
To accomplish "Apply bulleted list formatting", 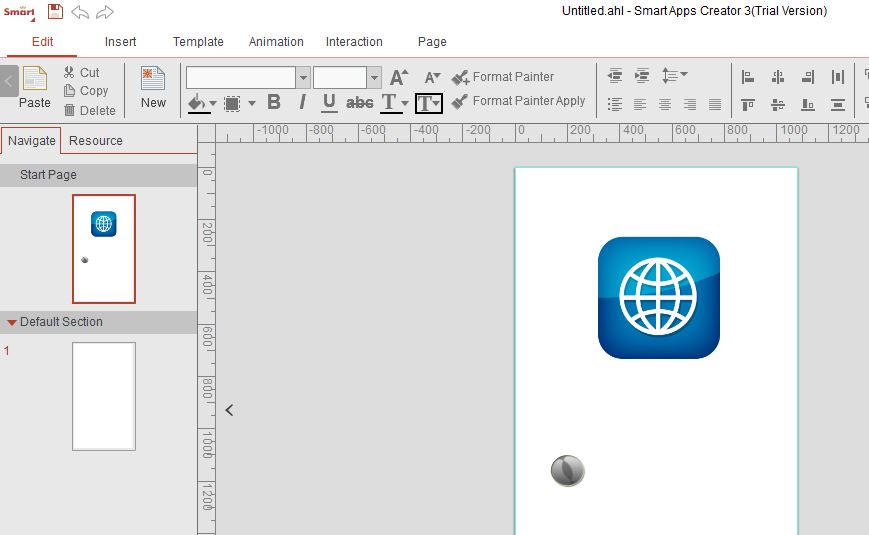I will click(615, 104).
